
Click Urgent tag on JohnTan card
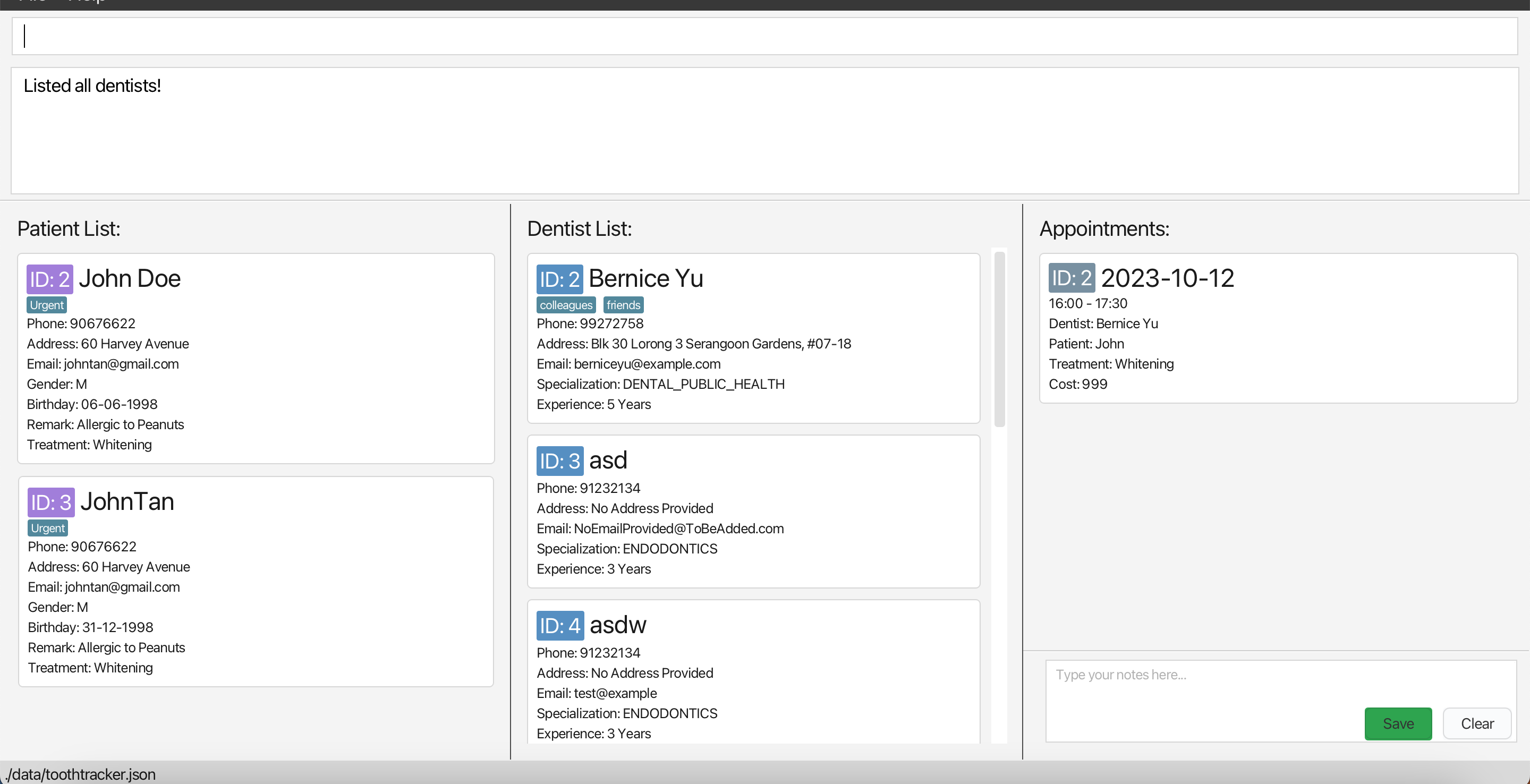coord(48,528)
